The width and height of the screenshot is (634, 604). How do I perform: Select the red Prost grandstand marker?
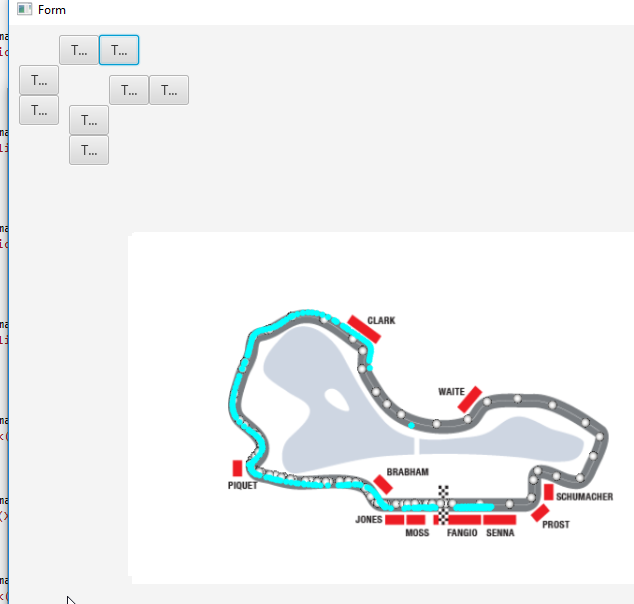[x=540, y=513]
